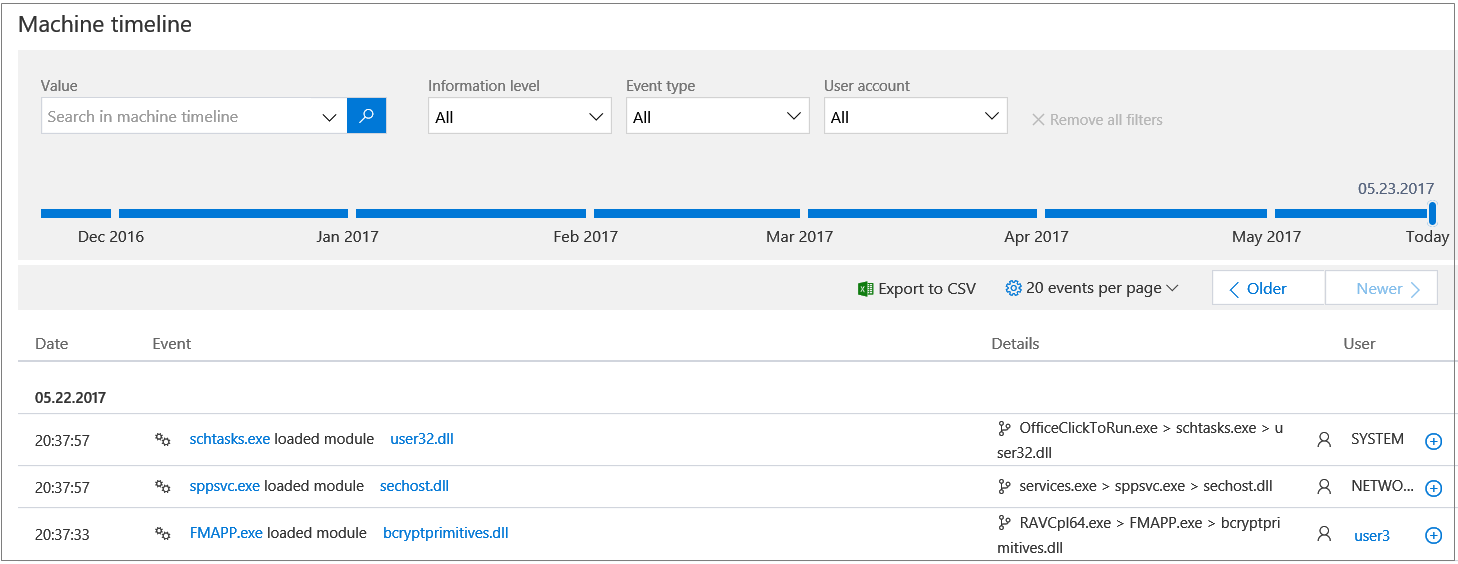Image resolution: width=1458 pixels, height=564 pixels.
Task: Click the process tree icon beside OfficeClickToRun.exe
Action: pos(1004,428)
